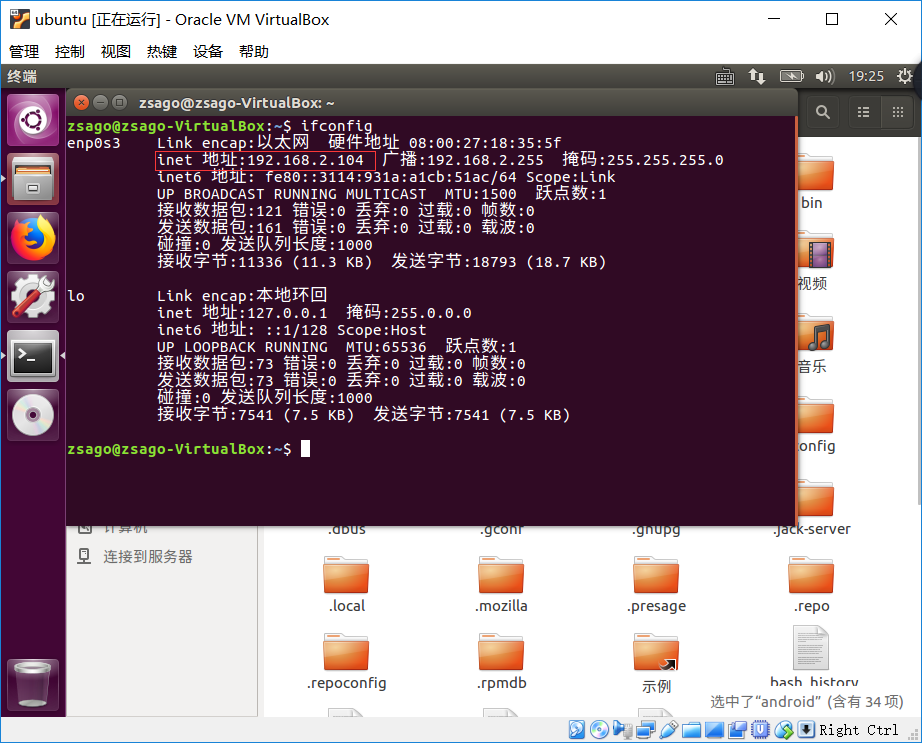Click the search magnifier in file manager

[823, 112]
